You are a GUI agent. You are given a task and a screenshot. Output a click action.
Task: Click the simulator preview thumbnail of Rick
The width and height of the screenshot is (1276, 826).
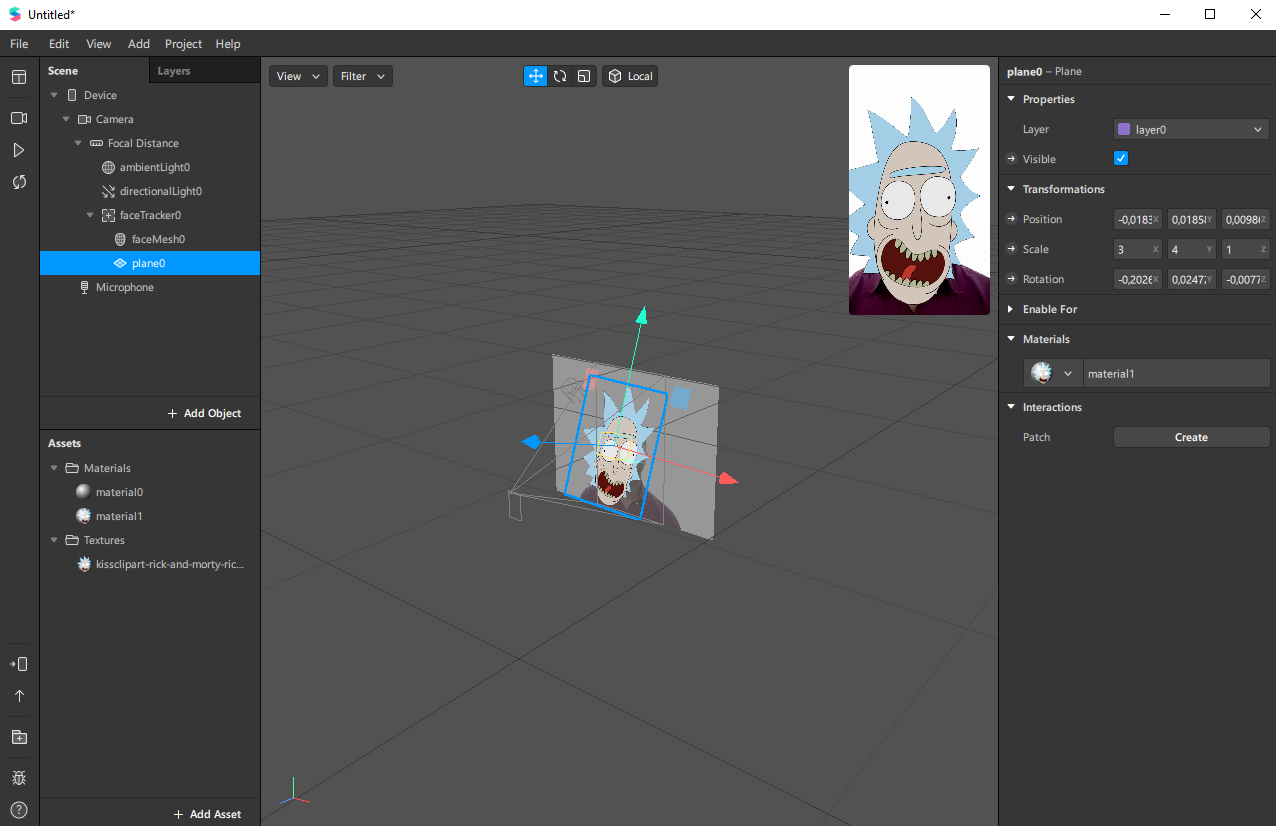tap(919, 190)
